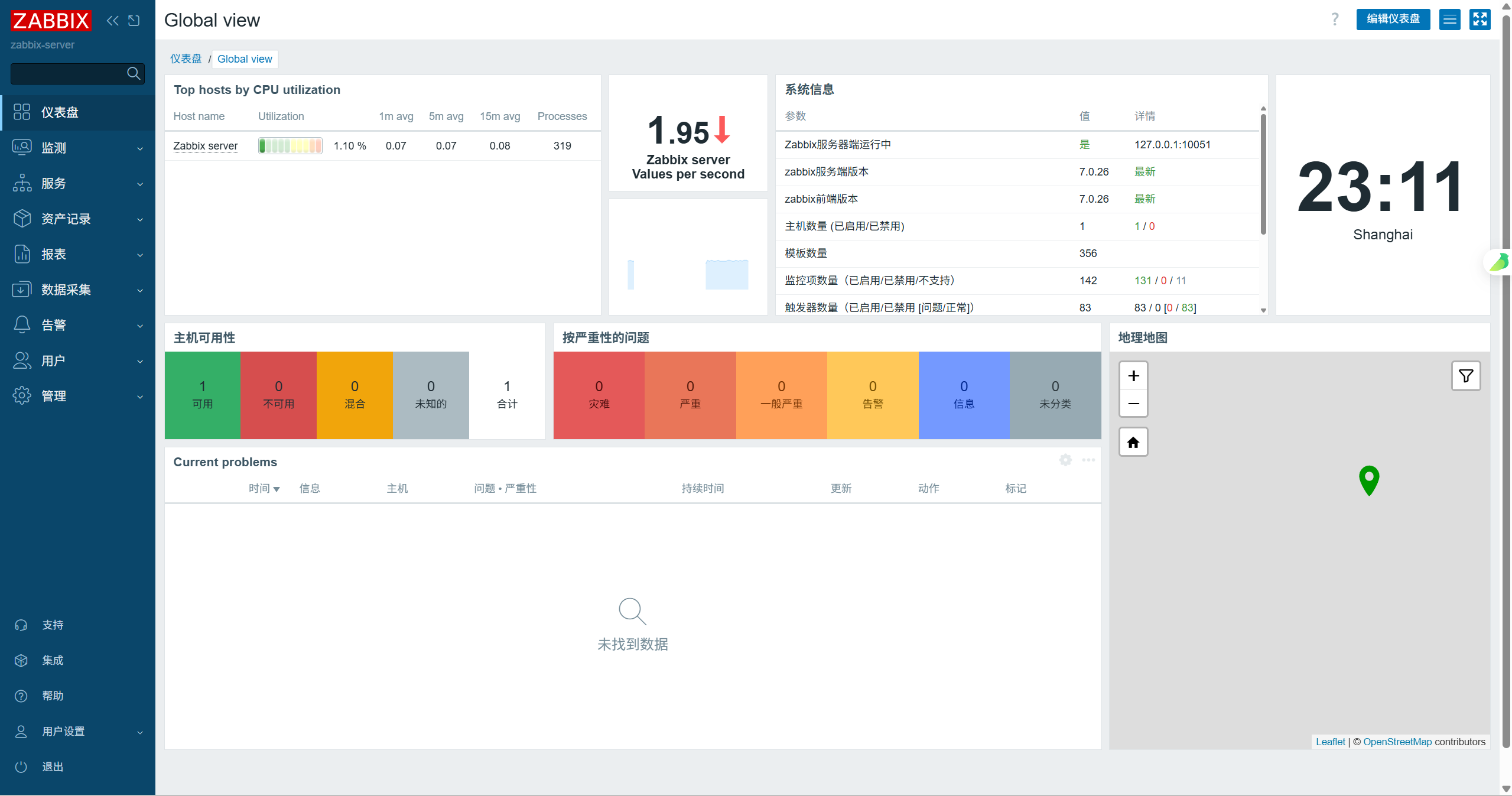This screenshot has width=1512, height=796.
Task: Expand the 告警 menu chevron
Action: (x=140, y=326)
